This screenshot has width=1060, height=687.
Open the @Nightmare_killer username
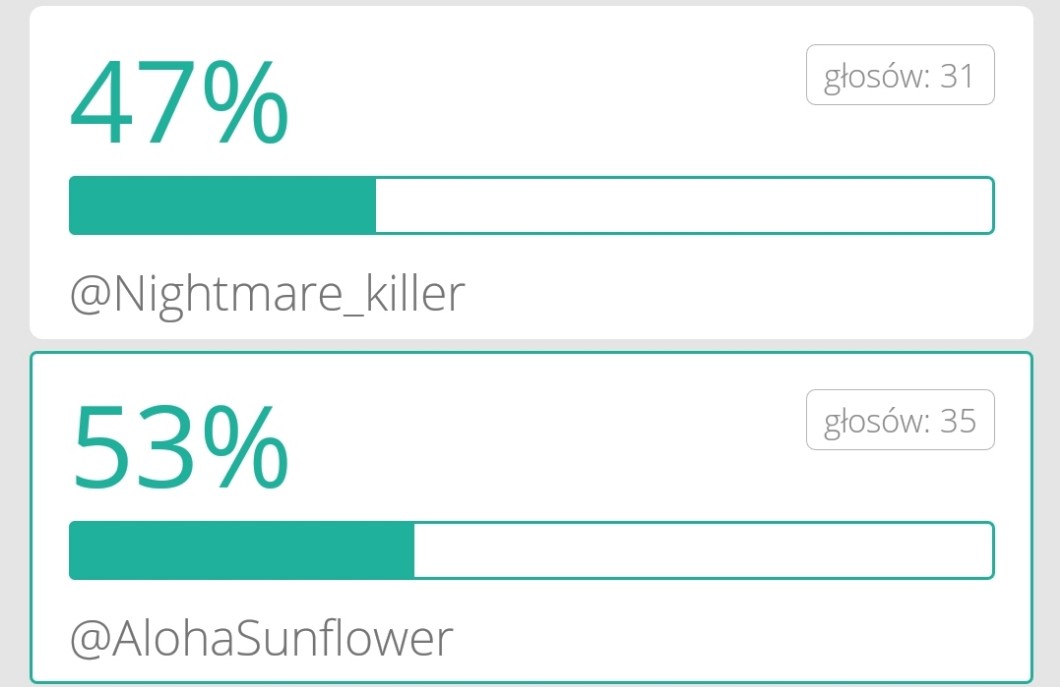tap(267, 294)
